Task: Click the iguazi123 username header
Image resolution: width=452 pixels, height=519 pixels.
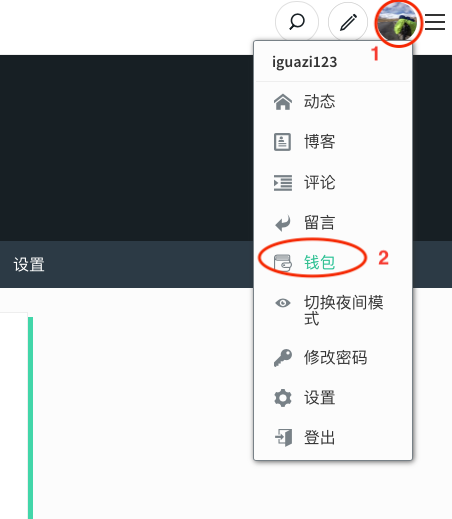Action: tap(305, 62)
